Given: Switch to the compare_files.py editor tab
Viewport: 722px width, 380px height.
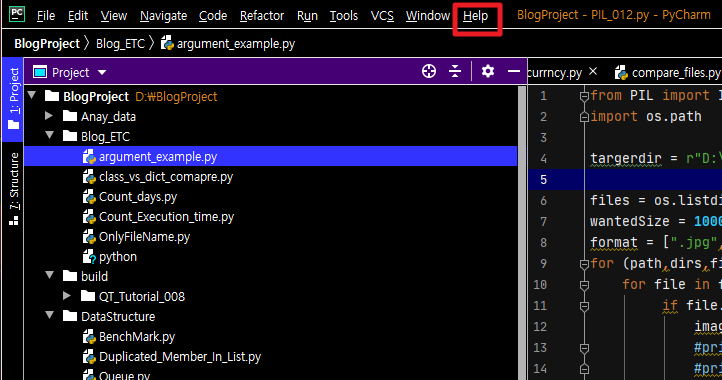Looking at the screenshot, I should pyautogui.click(x=668, y=72).
